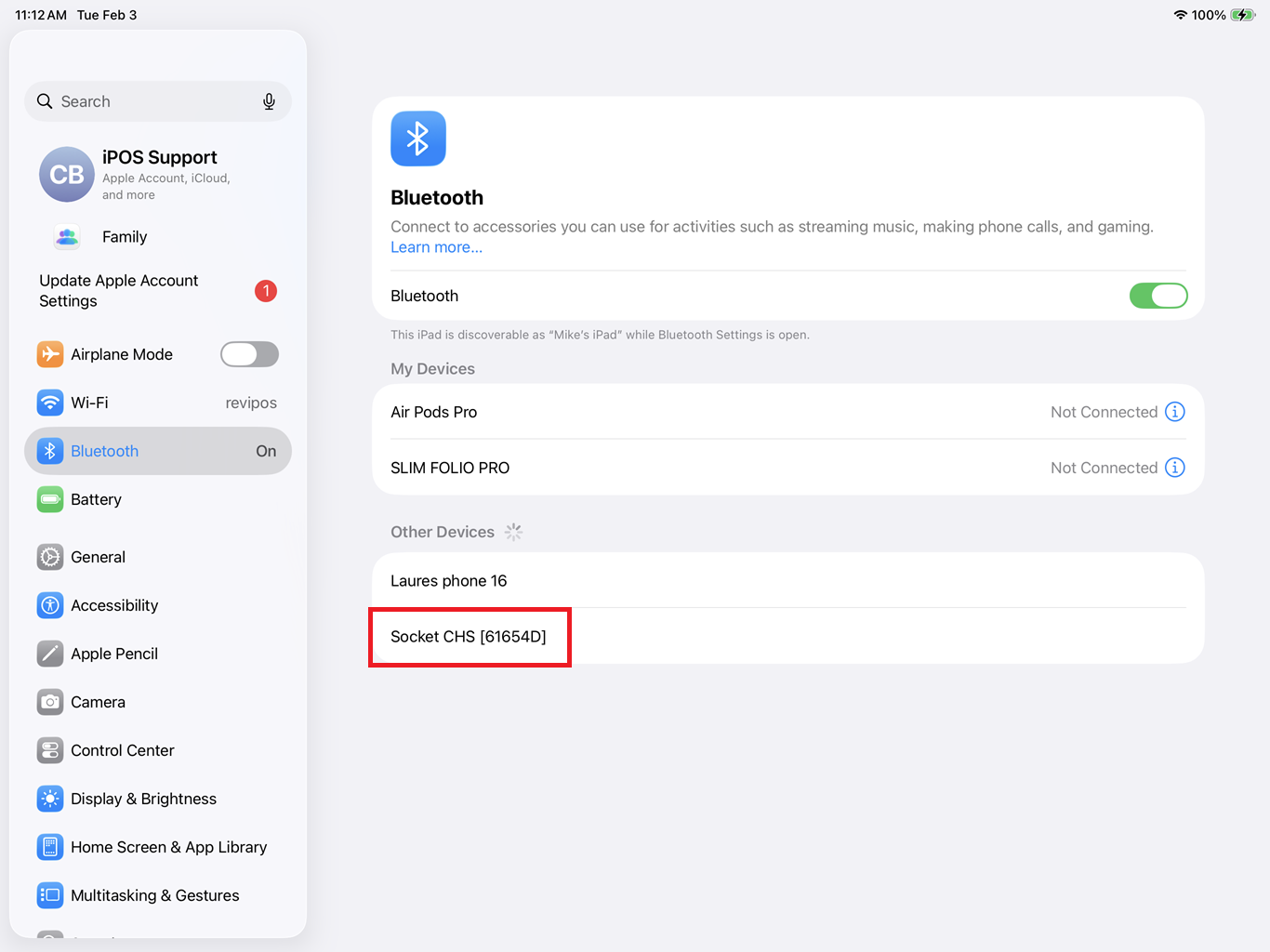Tap the red notification badge
1270x952 pixels.
[x=266, y=291]
